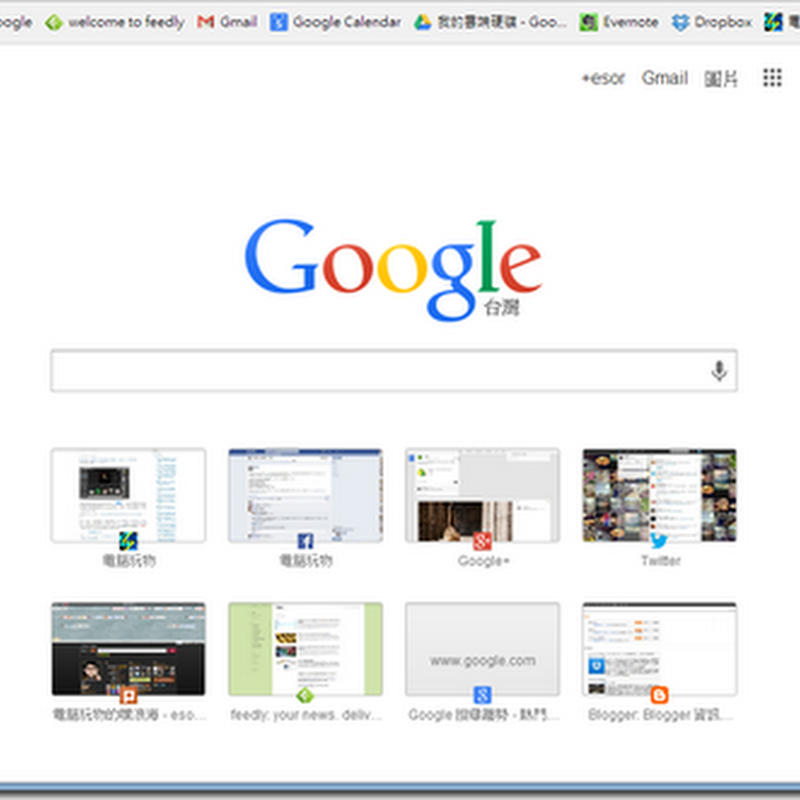This screenshot has width=800, height=800.
Task: Click the Evernote elephant bookmark icon
Action: (588, 22)
